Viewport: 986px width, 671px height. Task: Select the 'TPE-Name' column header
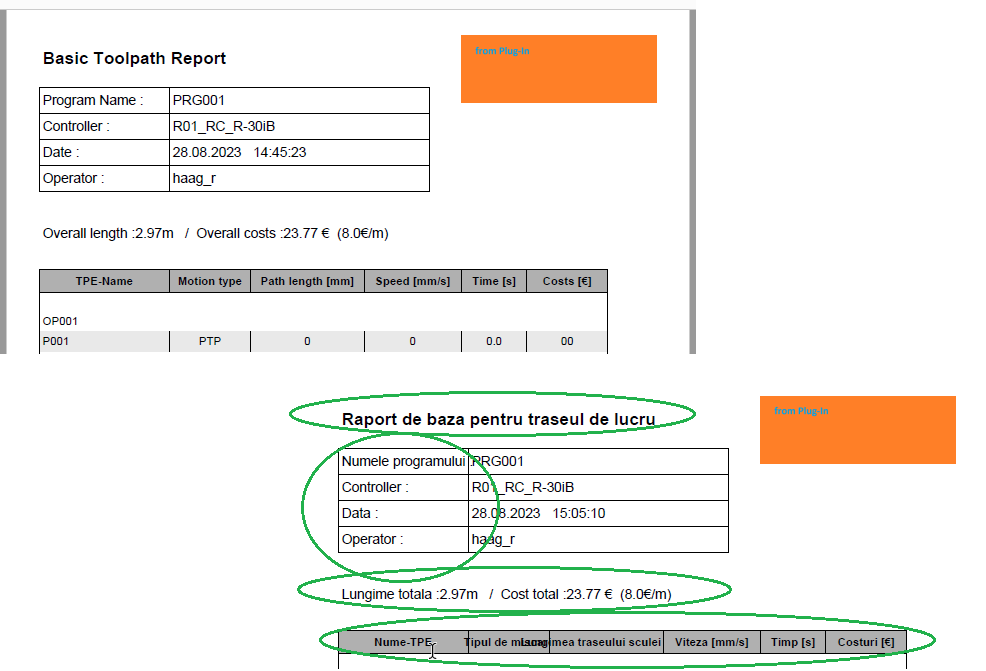(x=103, y=281)
